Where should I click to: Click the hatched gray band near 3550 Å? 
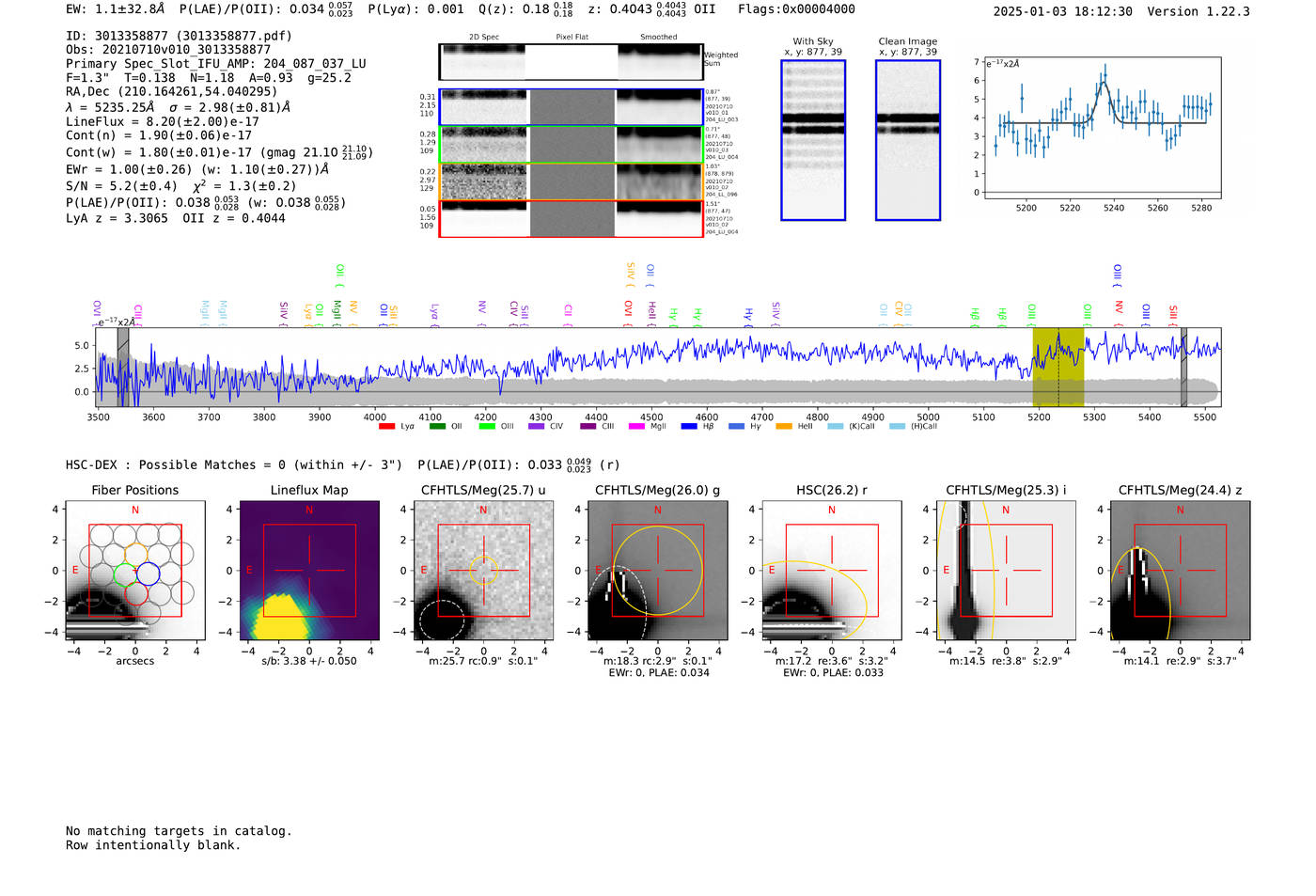123,367
